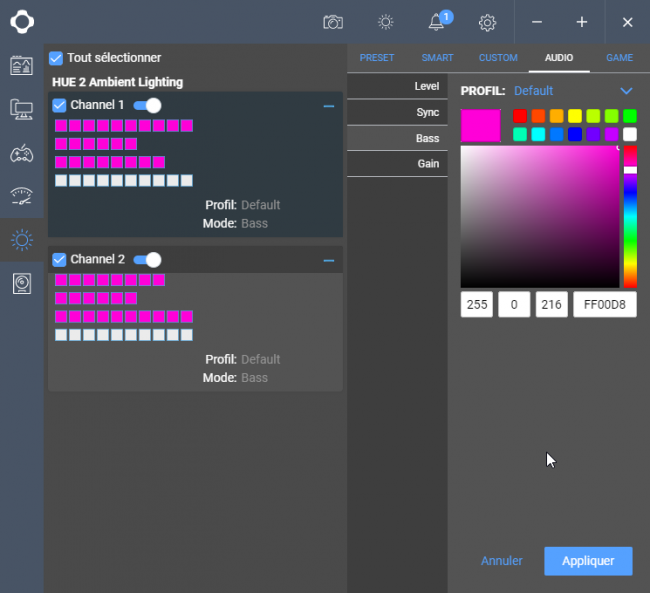
Task: Toggle the Tout sélectionner checkbox
Action: (x=56, y=58)
